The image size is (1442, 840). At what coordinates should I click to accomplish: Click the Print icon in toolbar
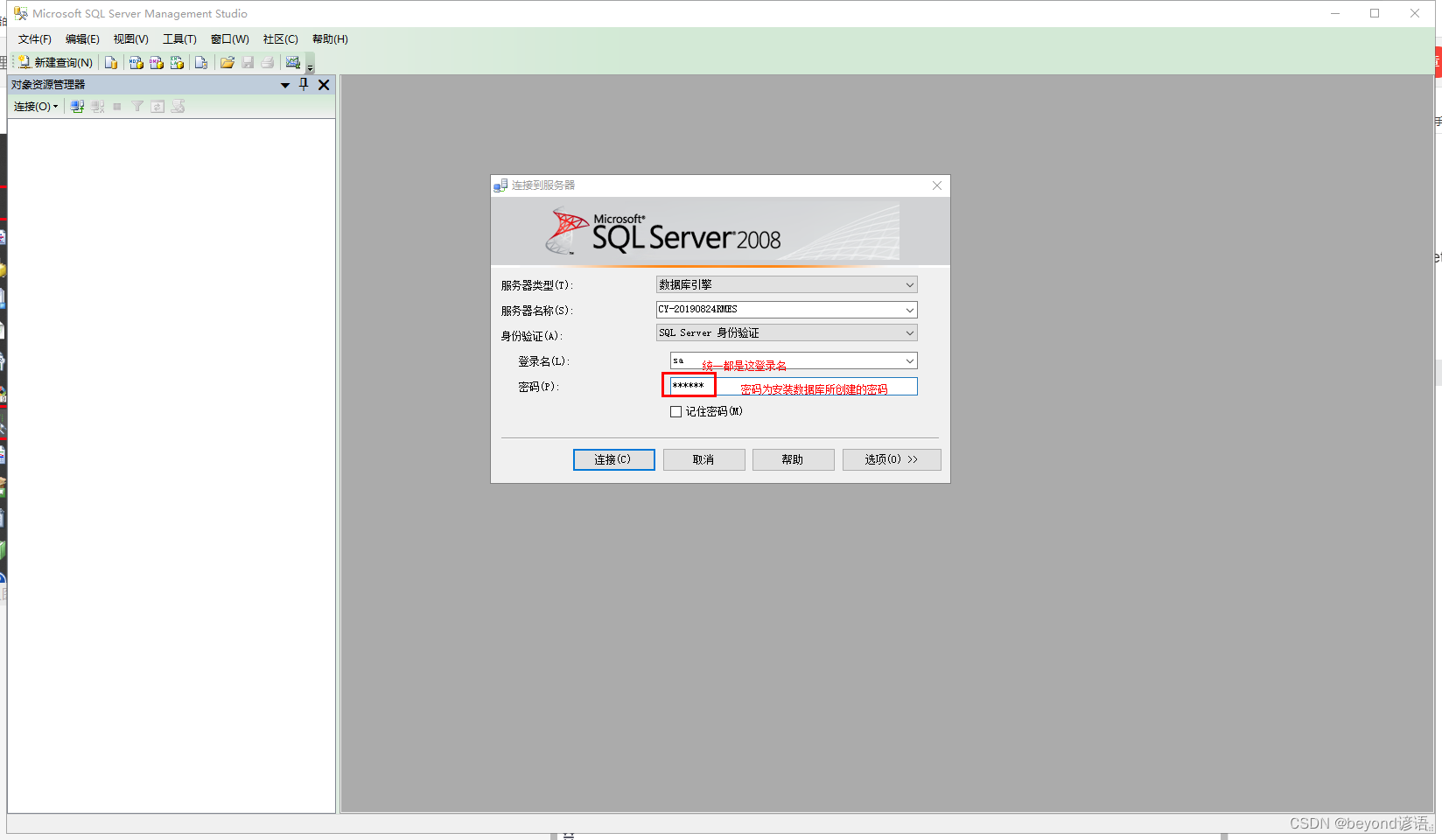click(x=268, y=62)
